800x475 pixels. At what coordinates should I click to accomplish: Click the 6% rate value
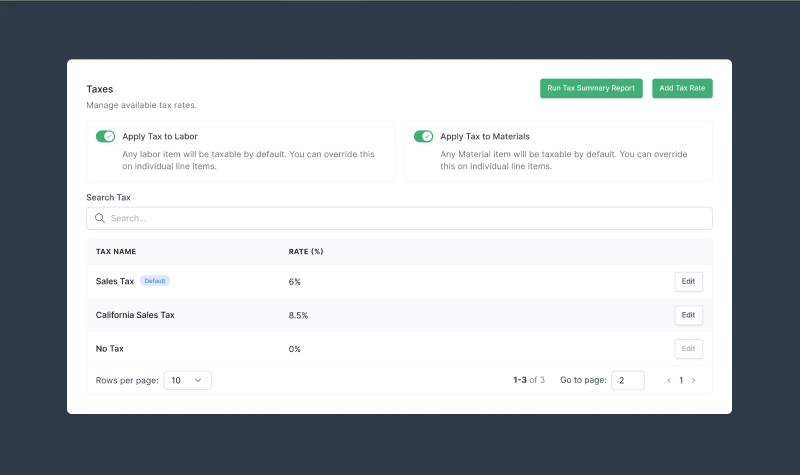294,282
